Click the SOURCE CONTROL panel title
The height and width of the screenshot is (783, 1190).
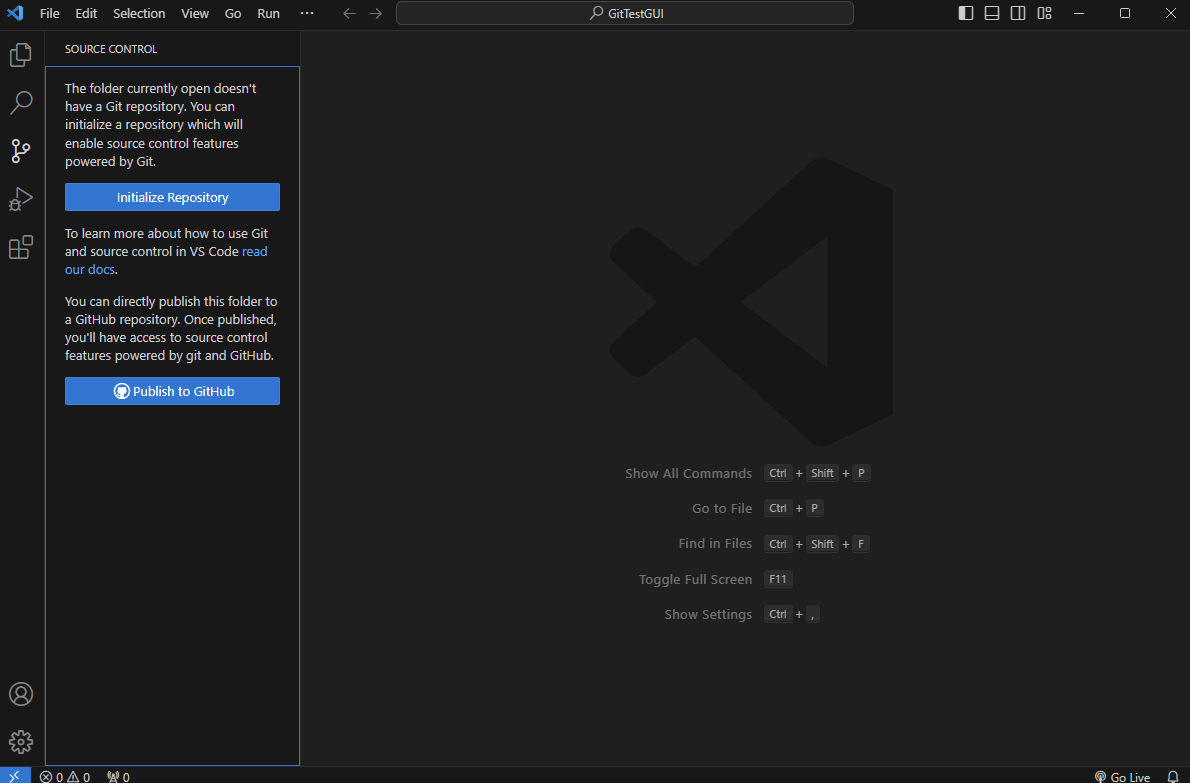[x=111, y=49]
